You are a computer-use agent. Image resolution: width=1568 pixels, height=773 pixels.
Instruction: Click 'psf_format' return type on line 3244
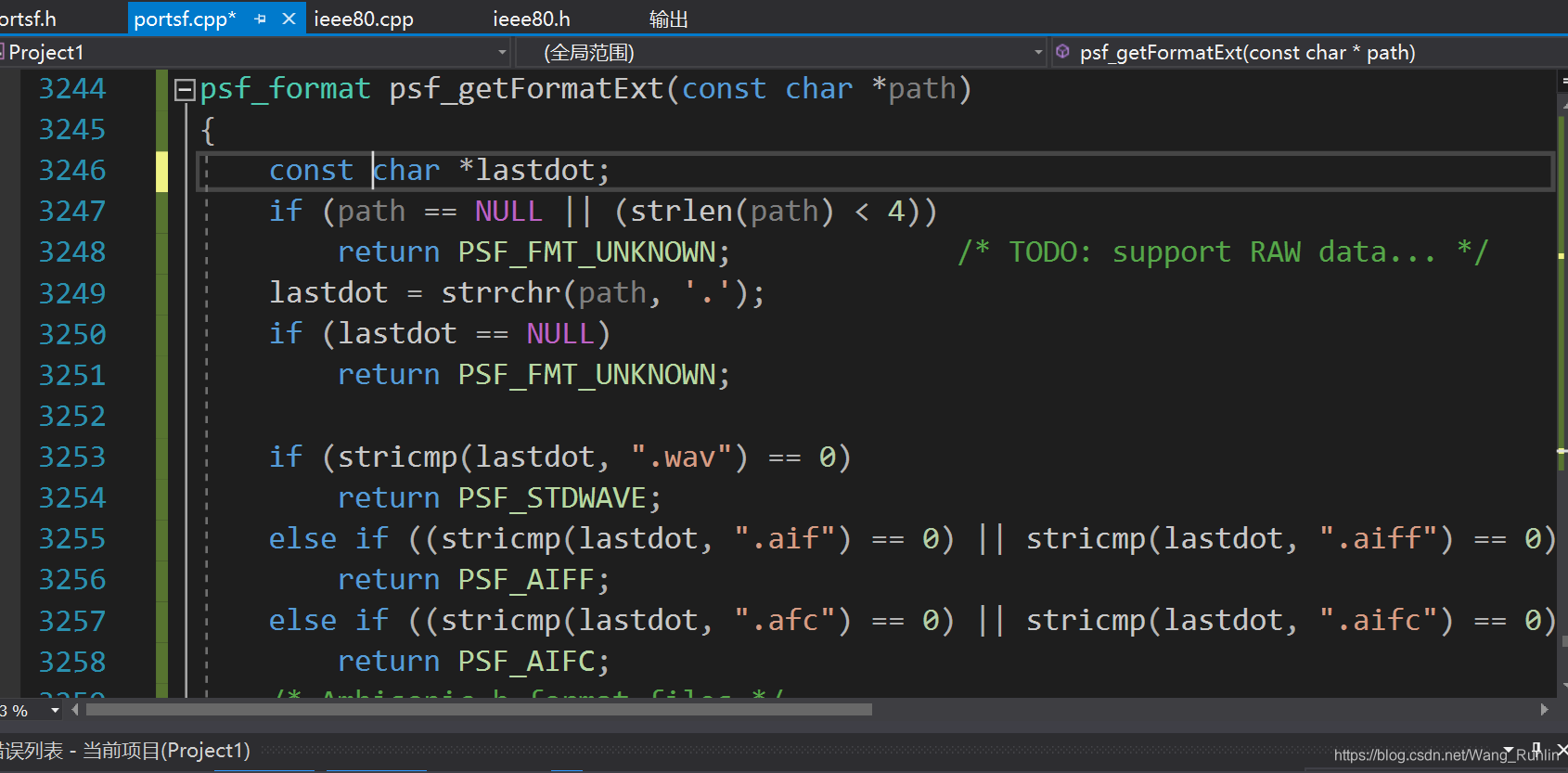coord(285,89)
